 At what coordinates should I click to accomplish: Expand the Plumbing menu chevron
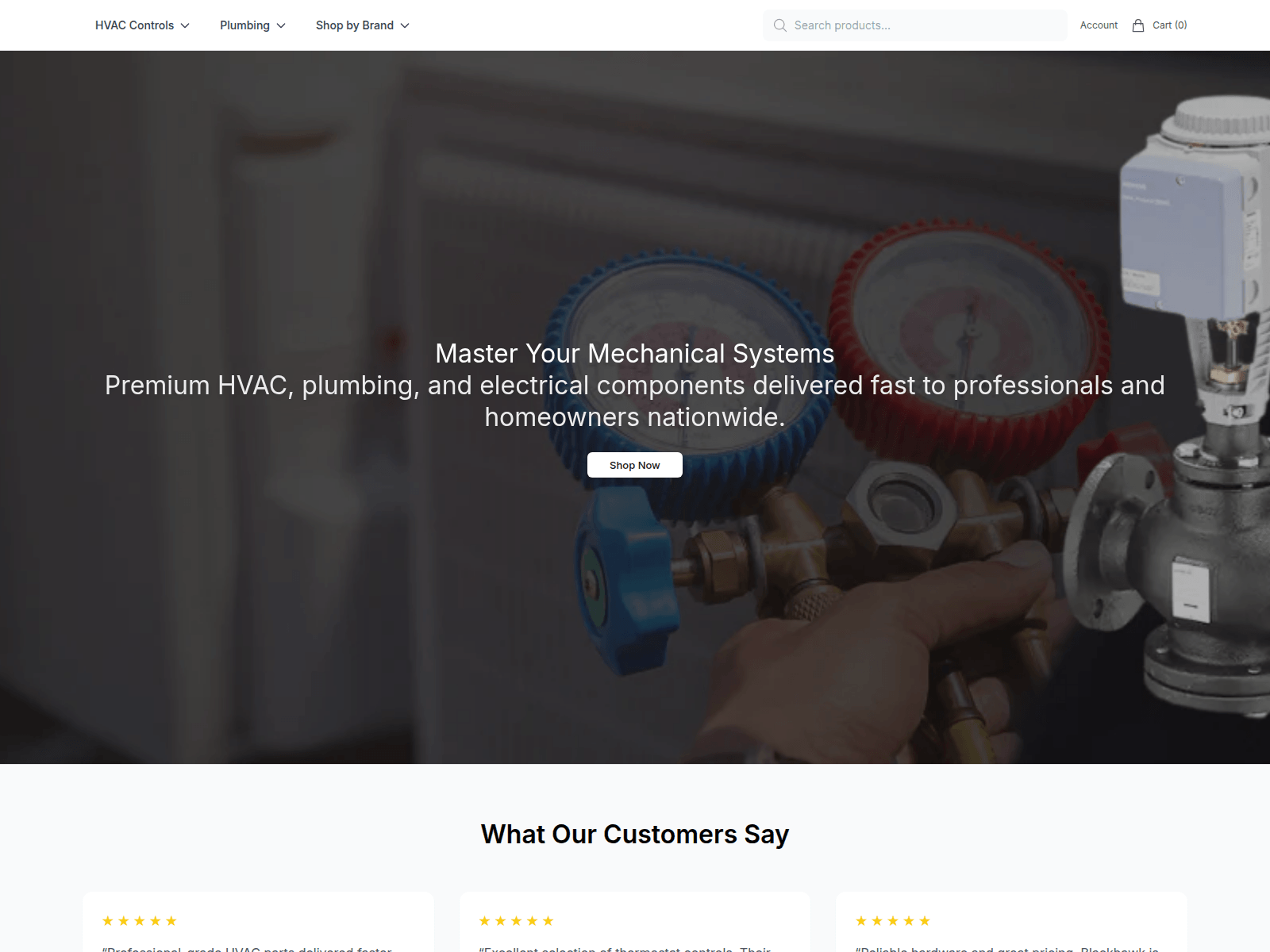(281, 25)
